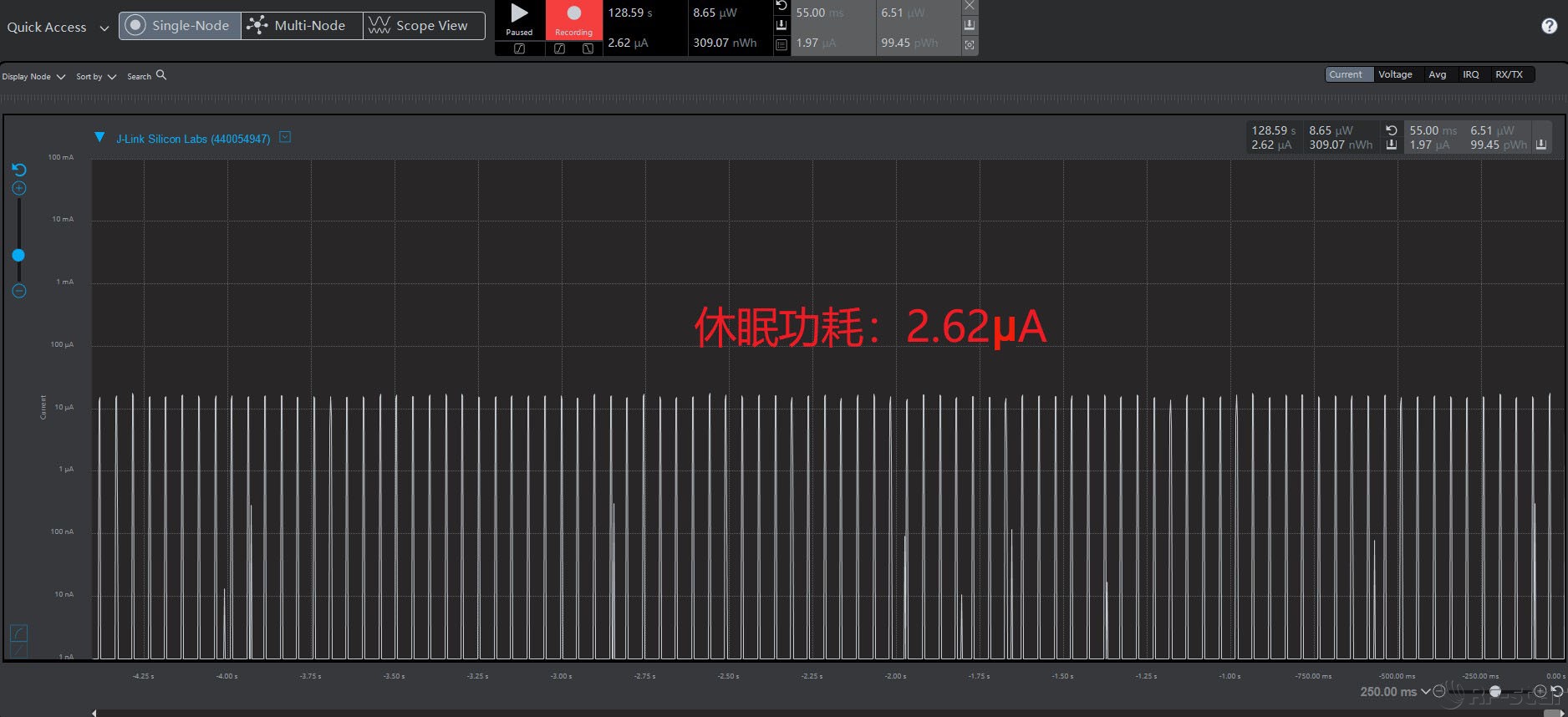Select the J-Link Silicon Labs (440054947) label
Screen dimensions: 1568x717
(193, 139)
